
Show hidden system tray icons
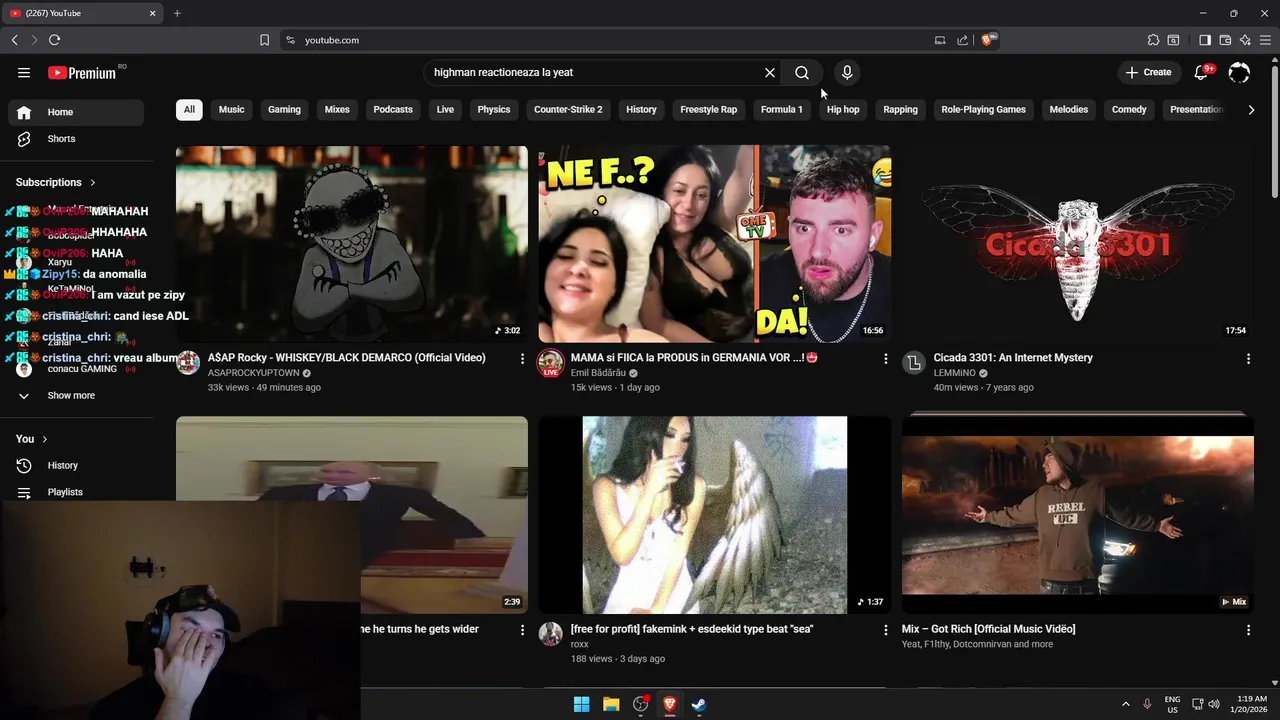pyautogui.click(x=1125, y=704)
